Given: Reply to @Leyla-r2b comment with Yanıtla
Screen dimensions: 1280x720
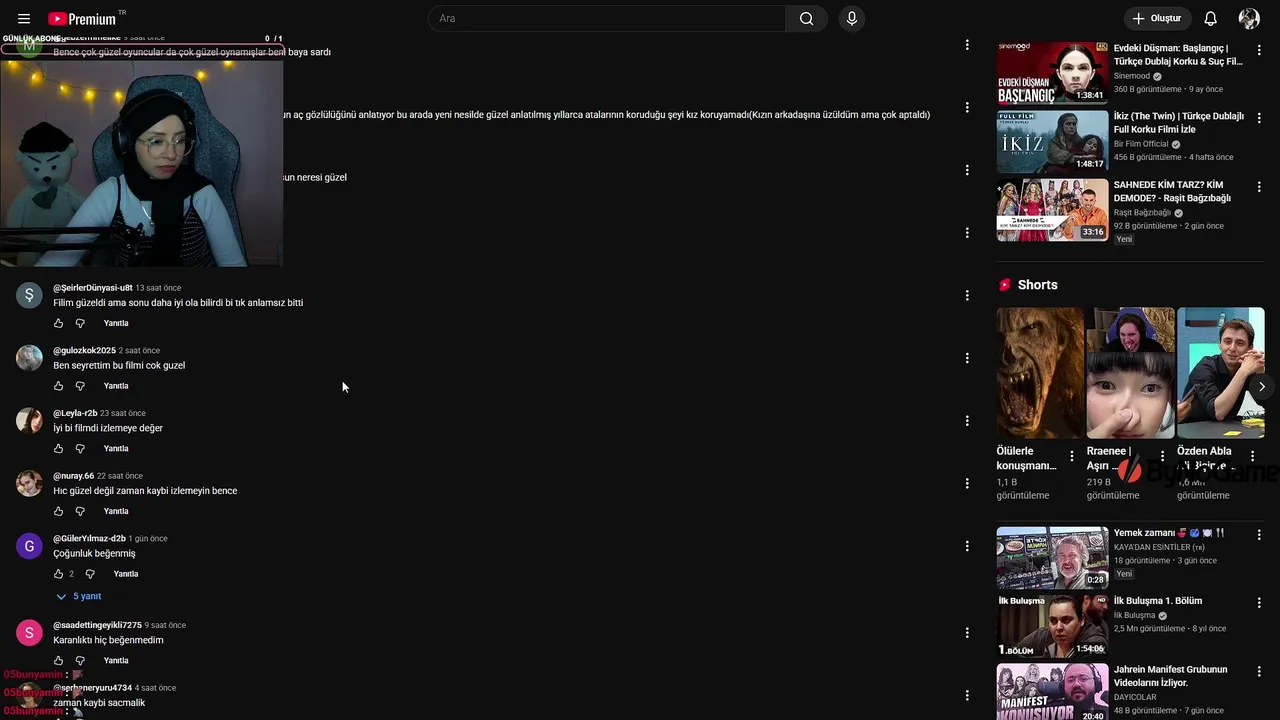Looking at the screenshot, I should coord(116,449).
